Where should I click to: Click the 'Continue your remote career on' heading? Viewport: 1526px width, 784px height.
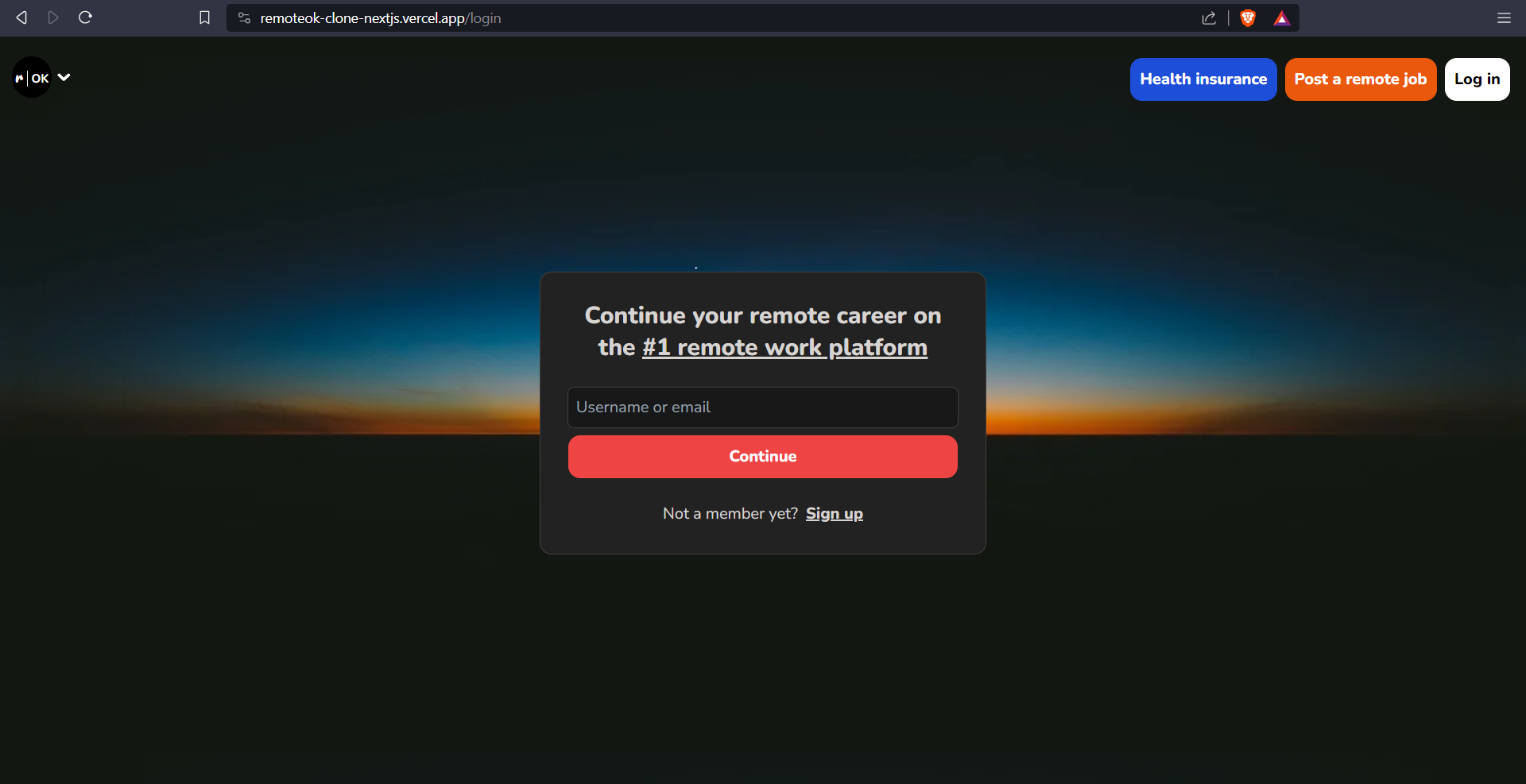[762, 316]
